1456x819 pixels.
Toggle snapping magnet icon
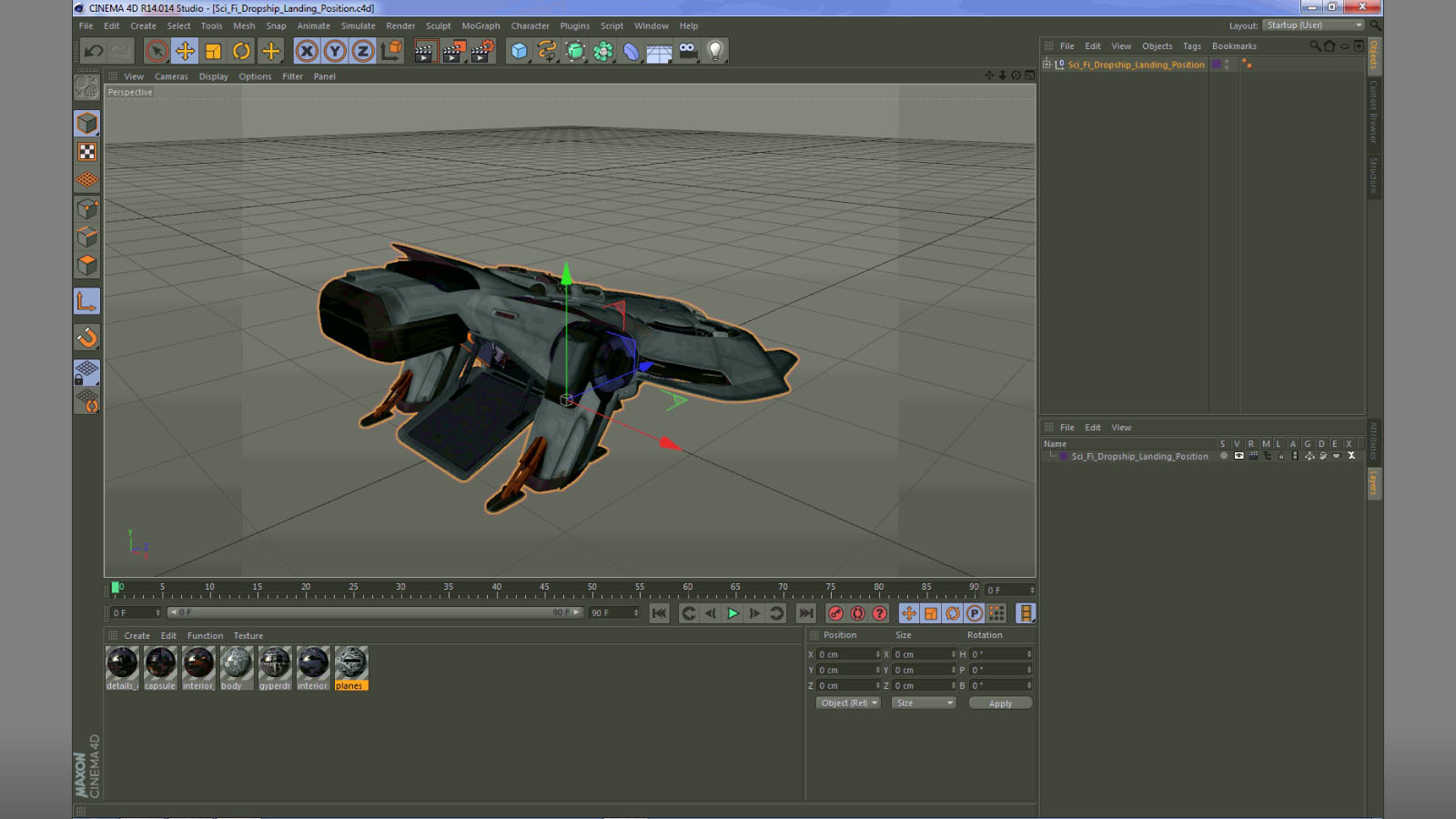pos(87,338)
